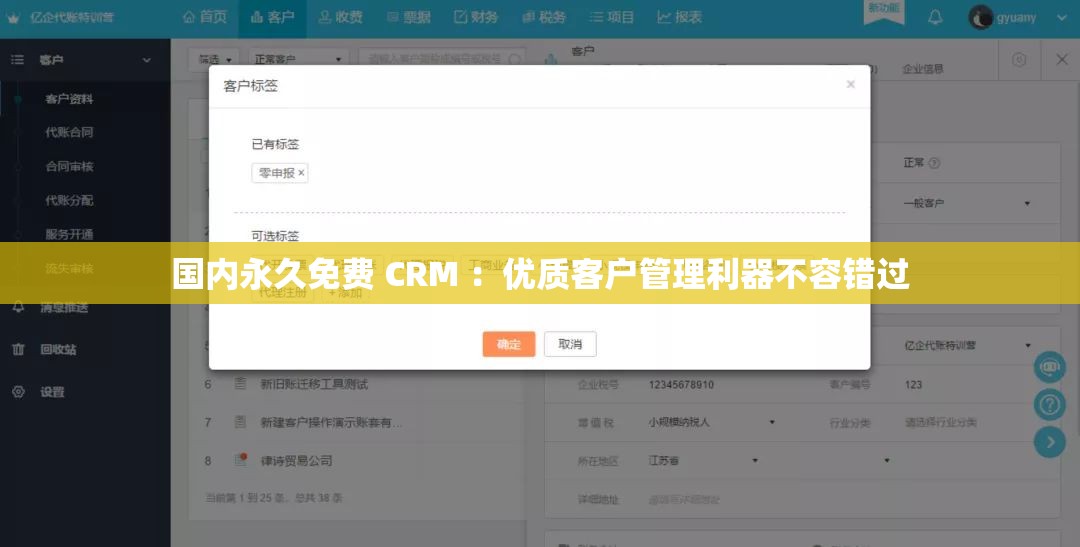Open 收费 in top navigation

[340, 17]
